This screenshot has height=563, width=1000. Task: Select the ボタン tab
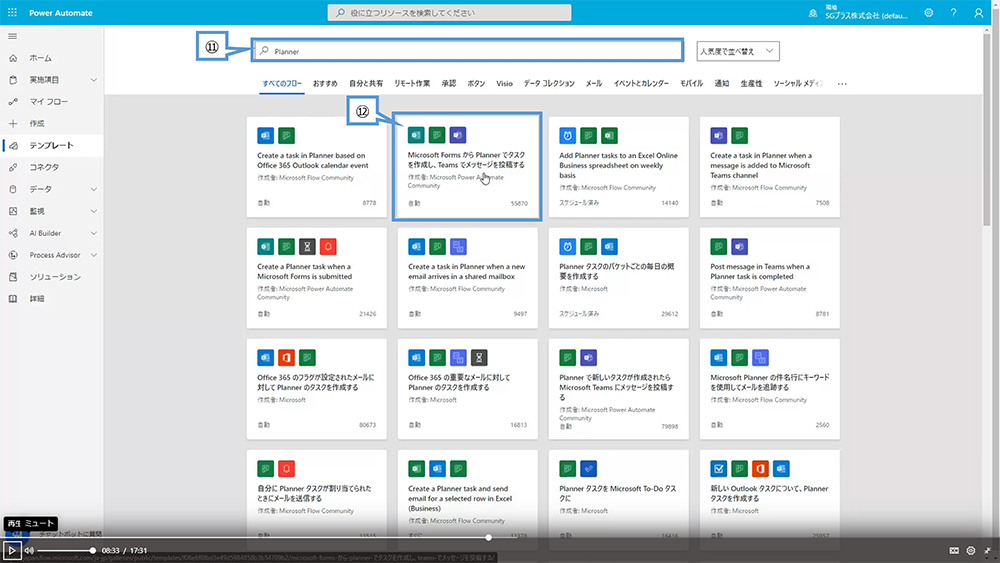point(476,84)
